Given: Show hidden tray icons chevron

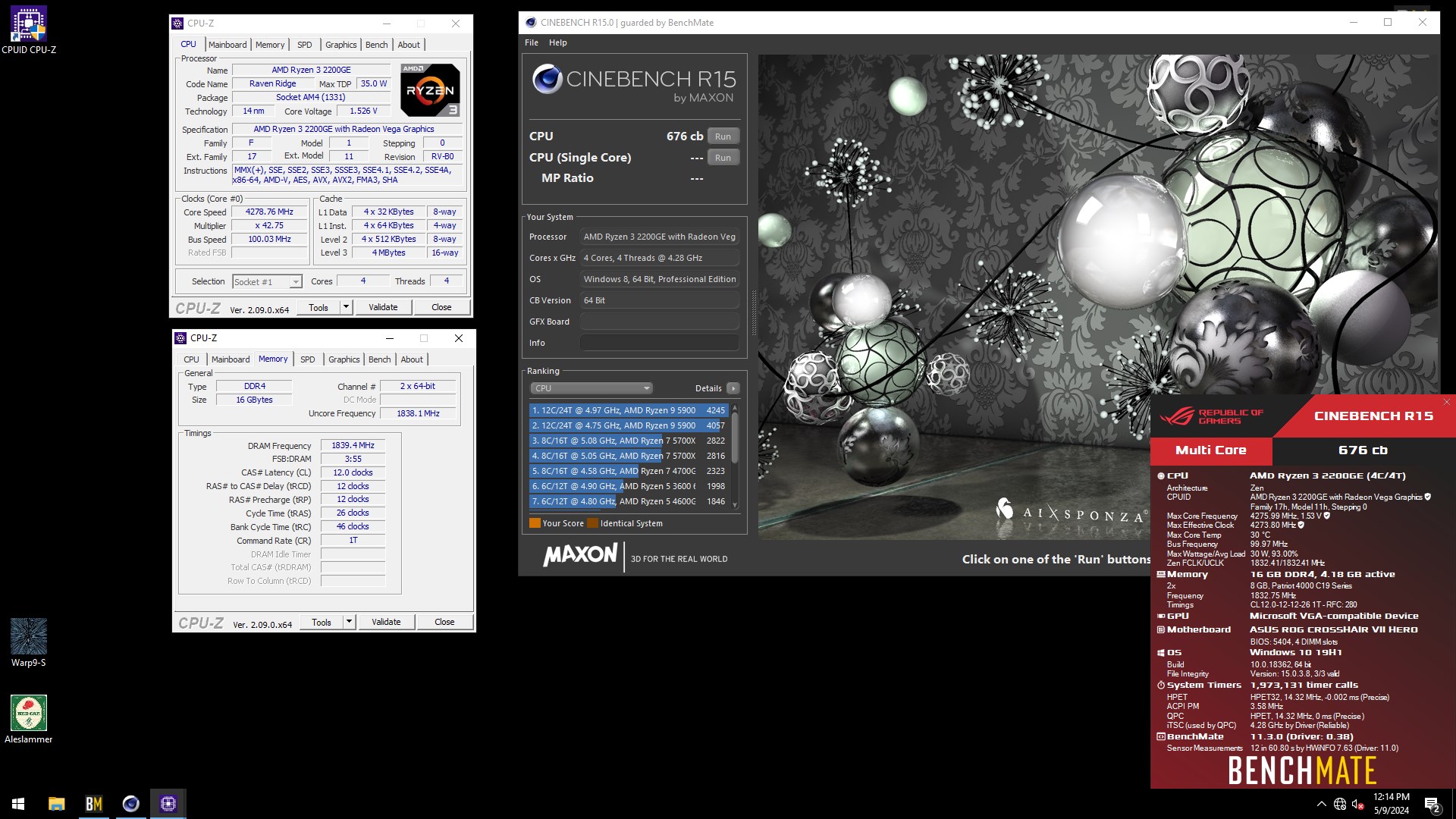Looking at the screenshot, I should tap(1322, 804).
